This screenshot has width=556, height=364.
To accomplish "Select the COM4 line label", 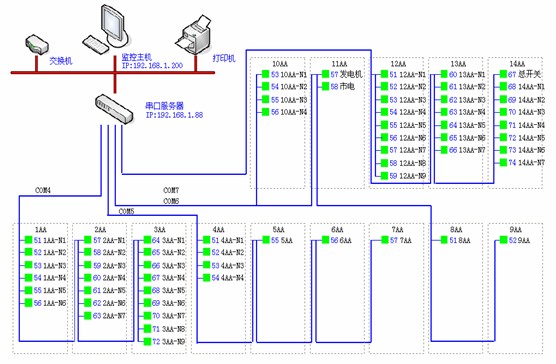I will click(x=43, y=190).
